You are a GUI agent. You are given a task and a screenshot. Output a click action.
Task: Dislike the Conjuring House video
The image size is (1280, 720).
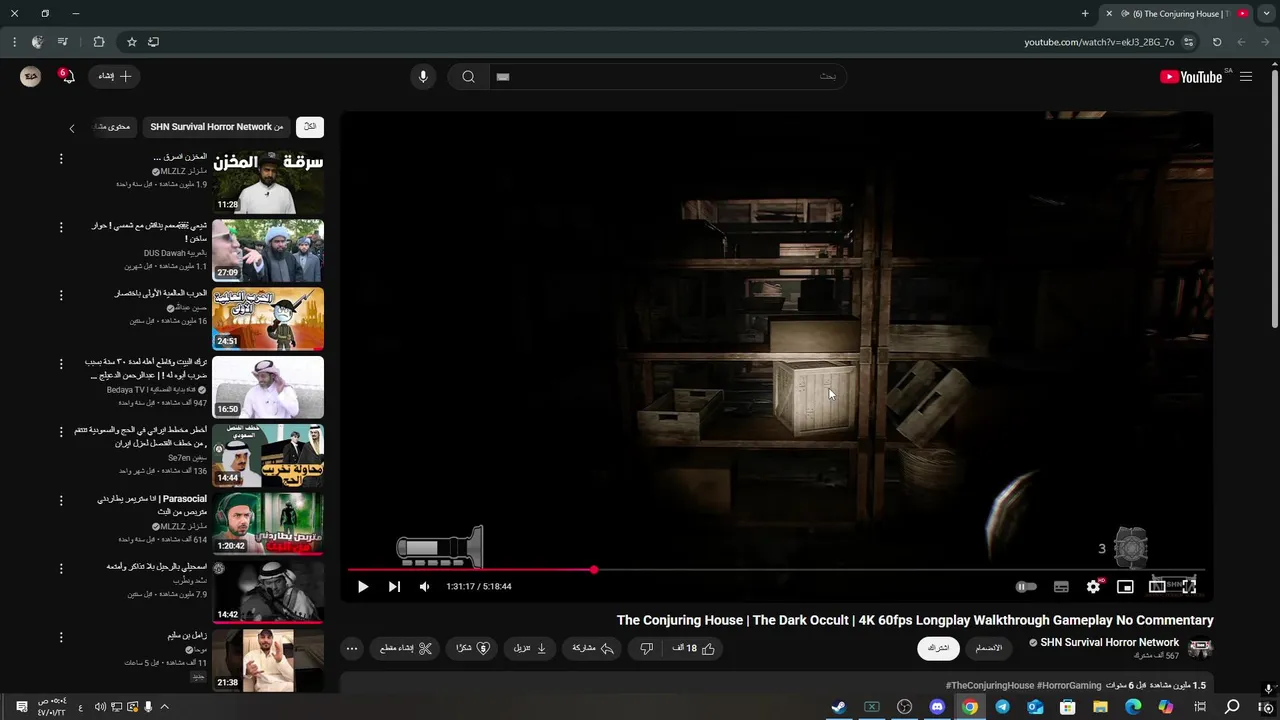point(646,648)
